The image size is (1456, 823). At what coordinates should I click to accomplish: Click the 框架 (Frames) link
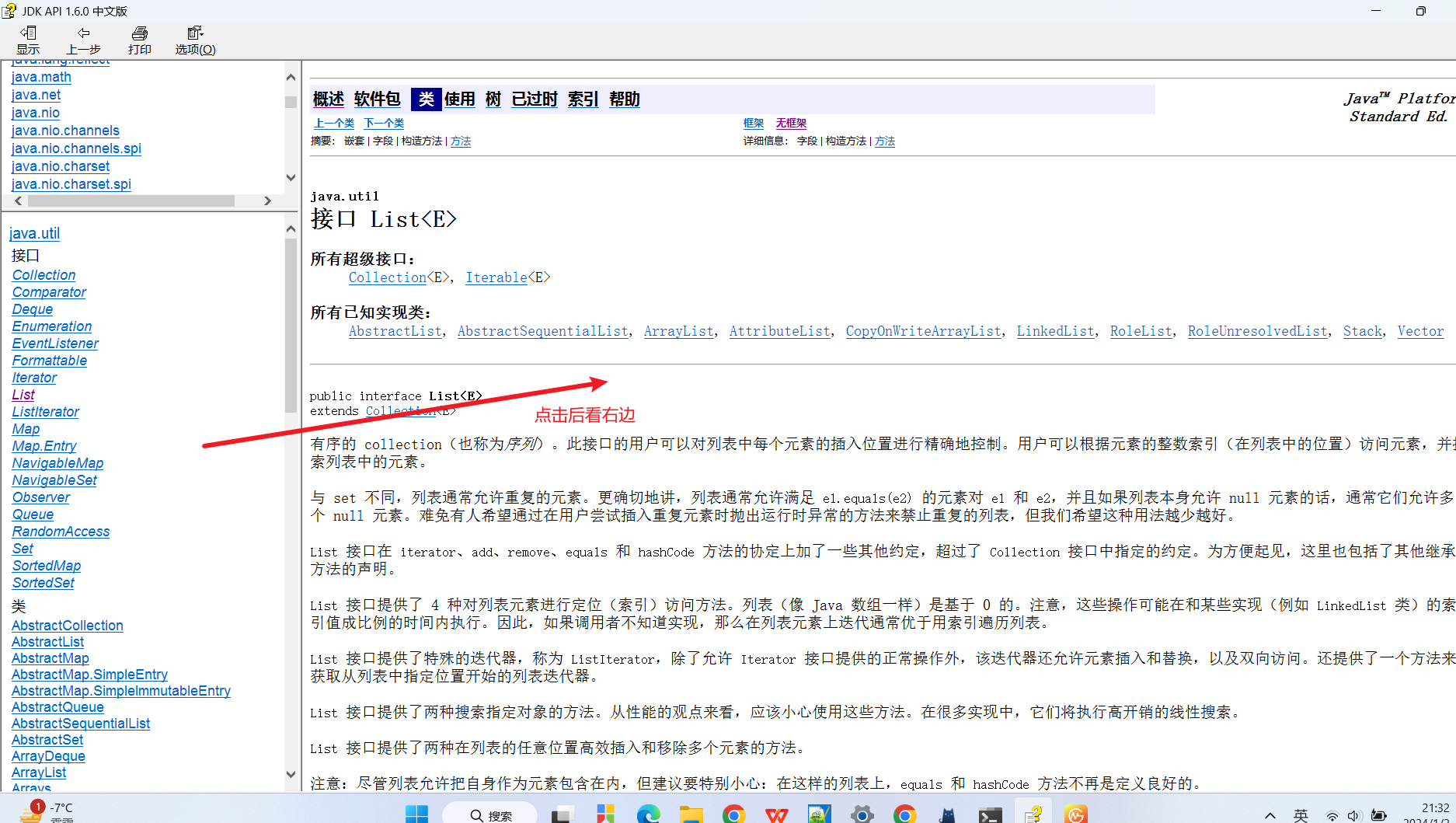pyautogui.click(x=754, y=123)
